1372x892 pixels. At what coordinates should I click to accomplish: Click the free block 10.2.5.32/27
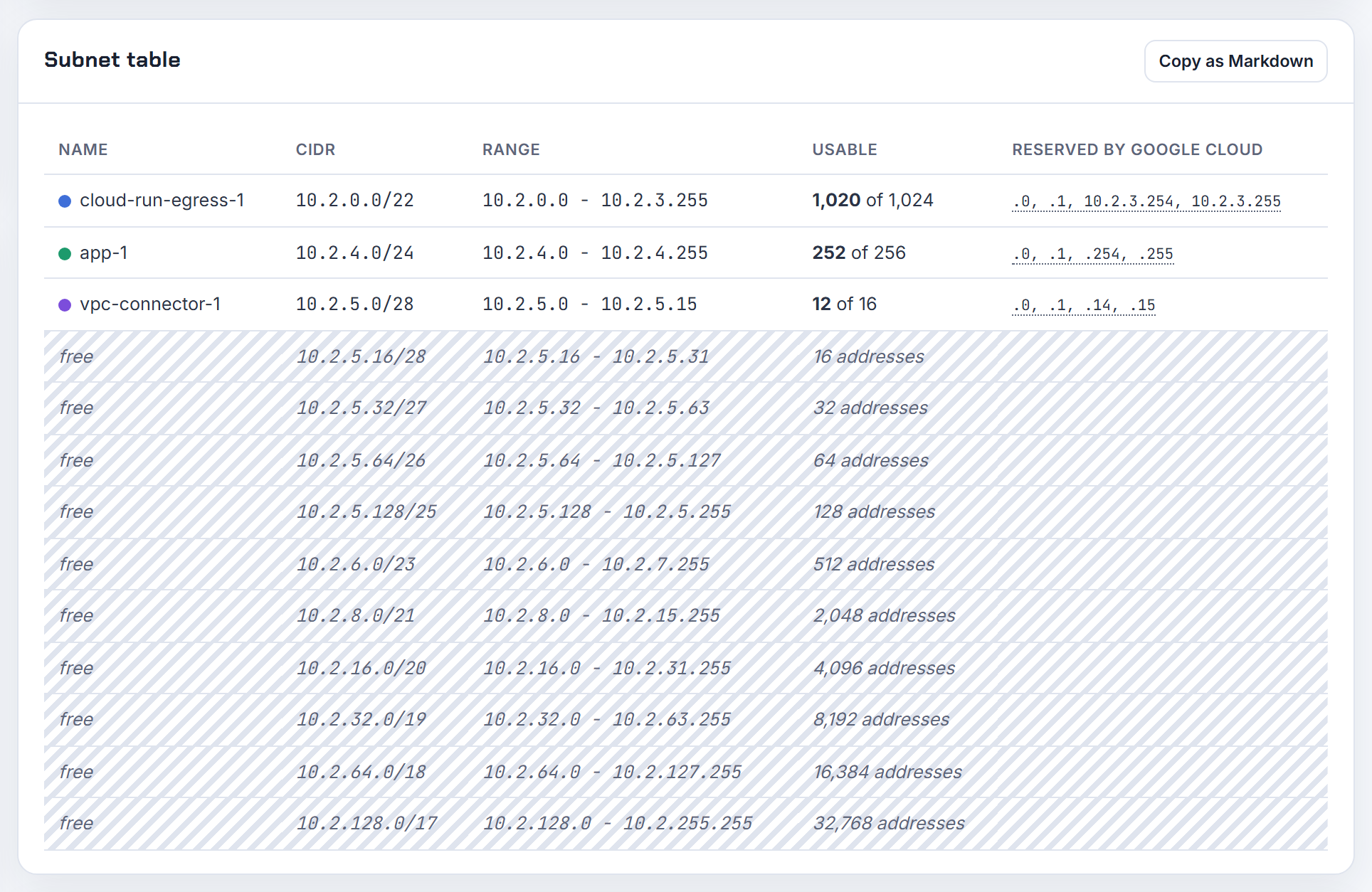686,408
